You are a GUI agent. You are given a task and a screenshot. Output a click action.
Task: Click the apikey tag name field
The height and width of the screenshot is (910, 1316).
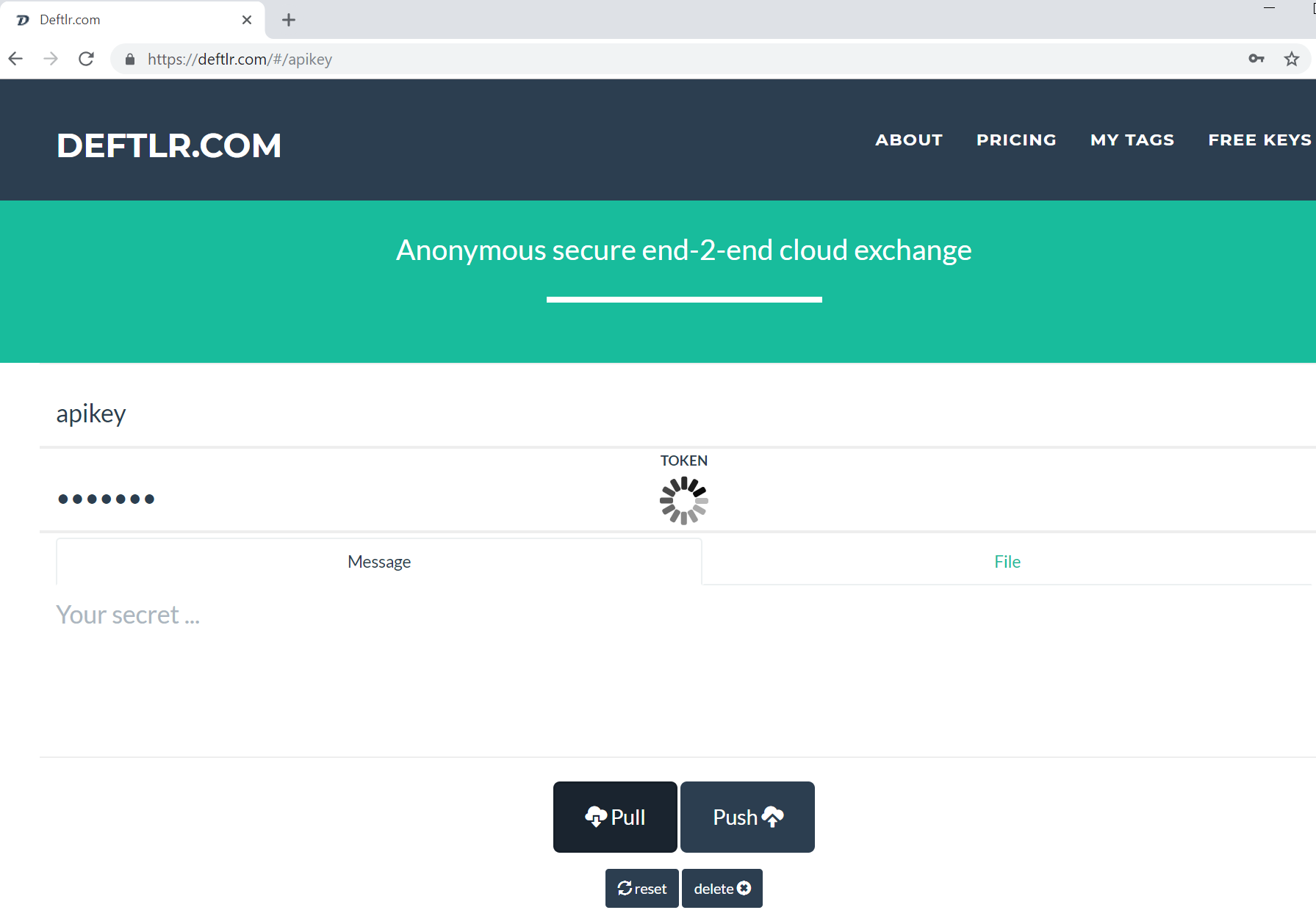[676, 414]
